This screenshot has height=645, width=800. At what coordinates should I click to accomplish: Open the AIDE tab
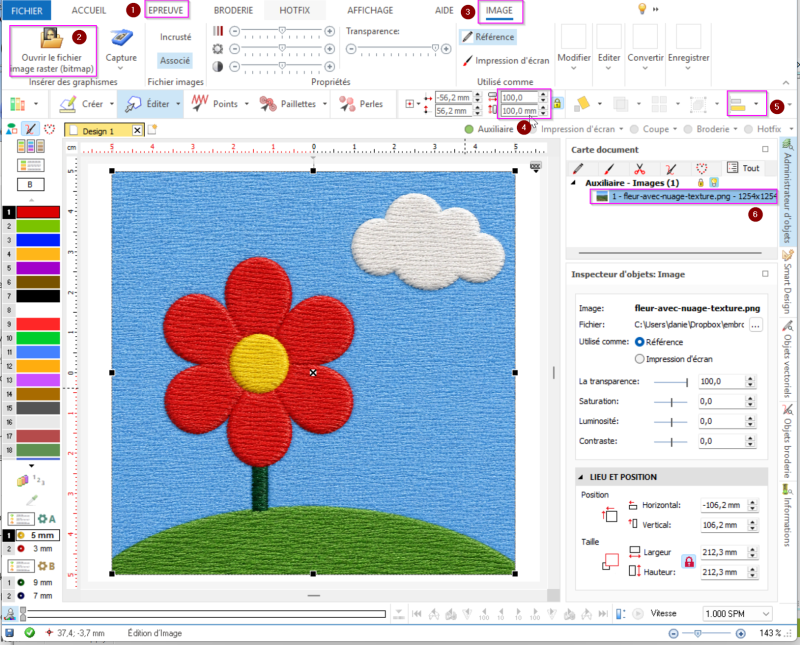click(444, 10)
